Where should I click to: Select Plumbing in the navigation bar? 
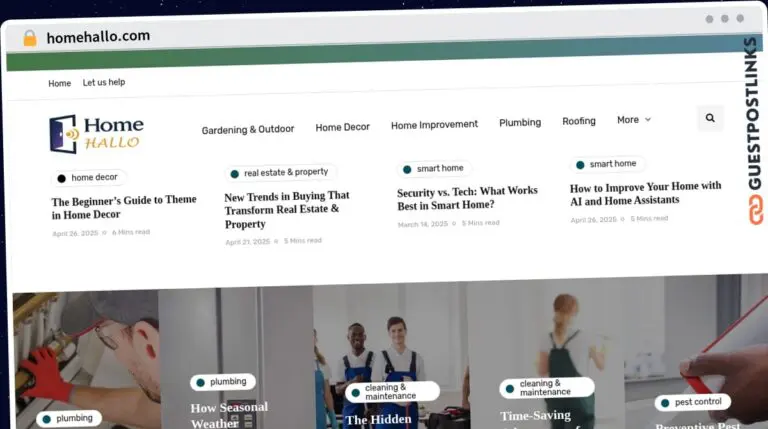tap(520, 122)
